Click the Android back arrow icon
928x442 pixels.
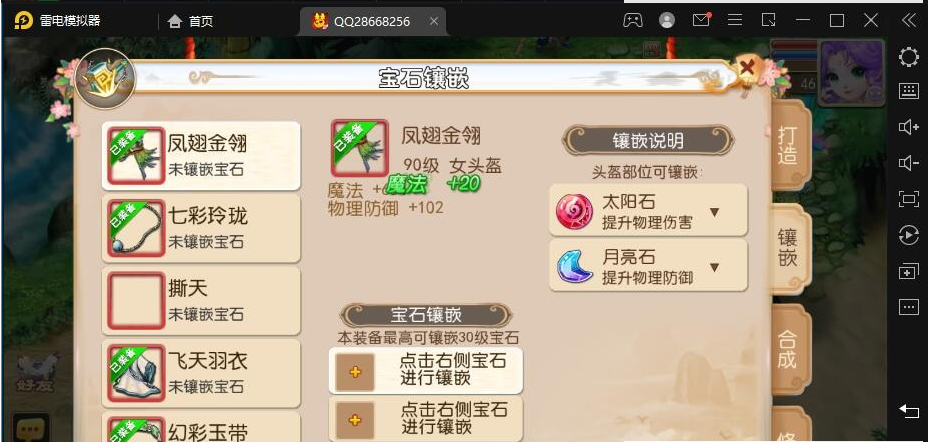pos(908,411)
